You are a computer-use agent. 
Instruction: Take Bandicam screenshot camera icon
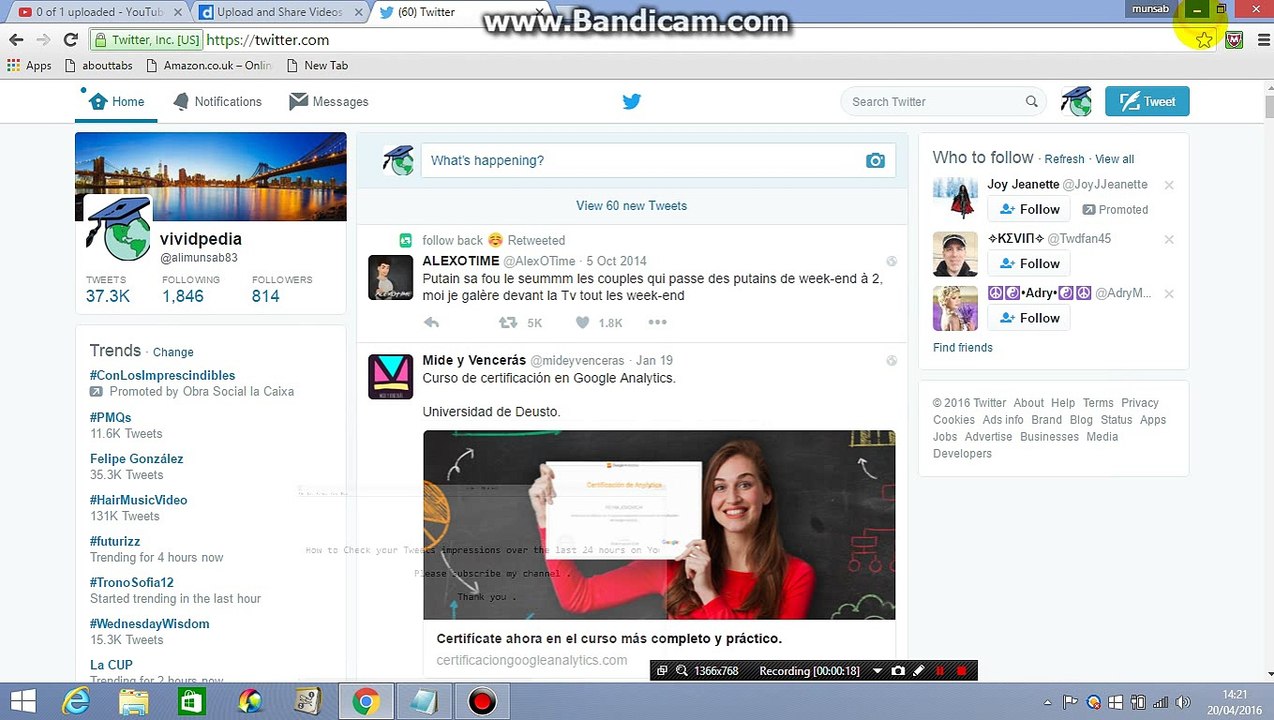898,671
